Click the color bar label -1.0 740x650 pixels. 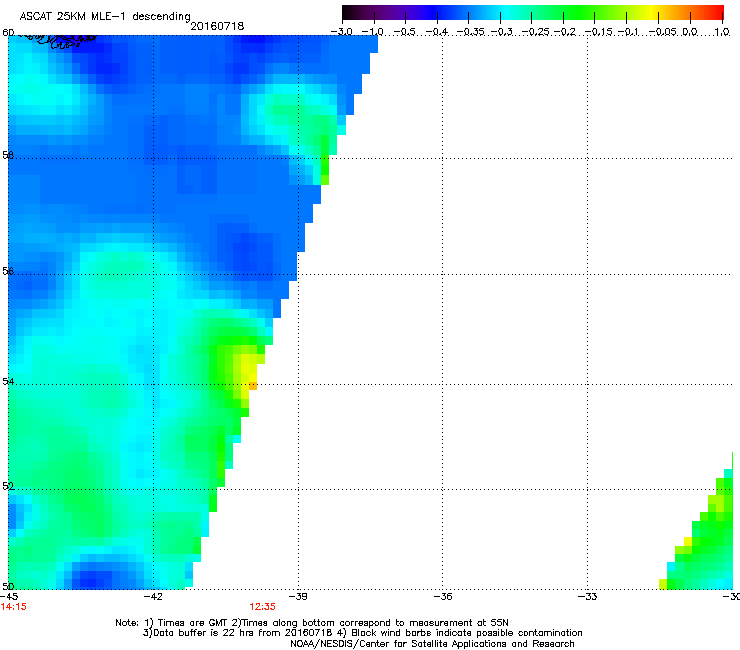click(373, 32)
